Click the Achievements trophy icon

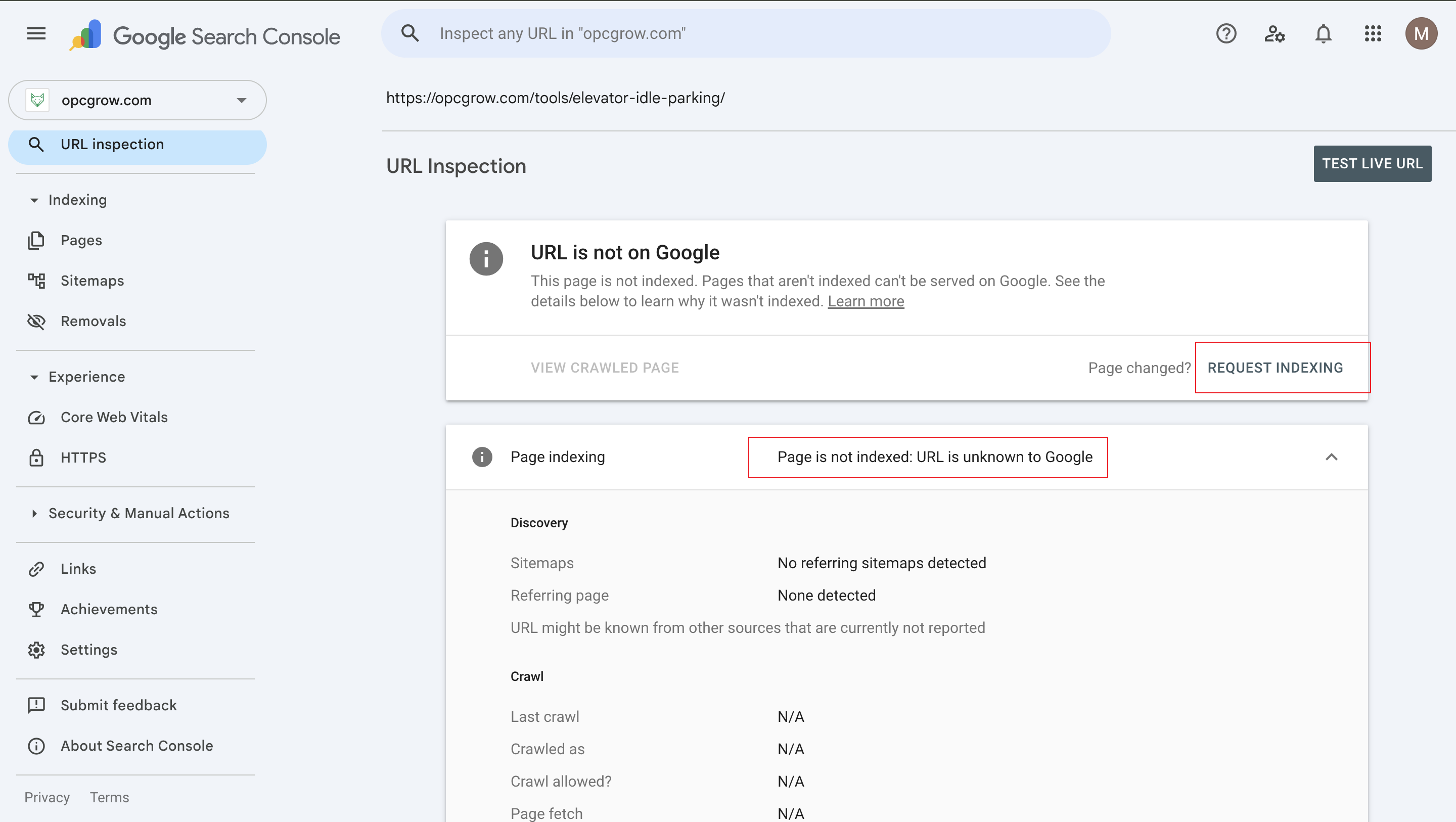pos(36,610)
